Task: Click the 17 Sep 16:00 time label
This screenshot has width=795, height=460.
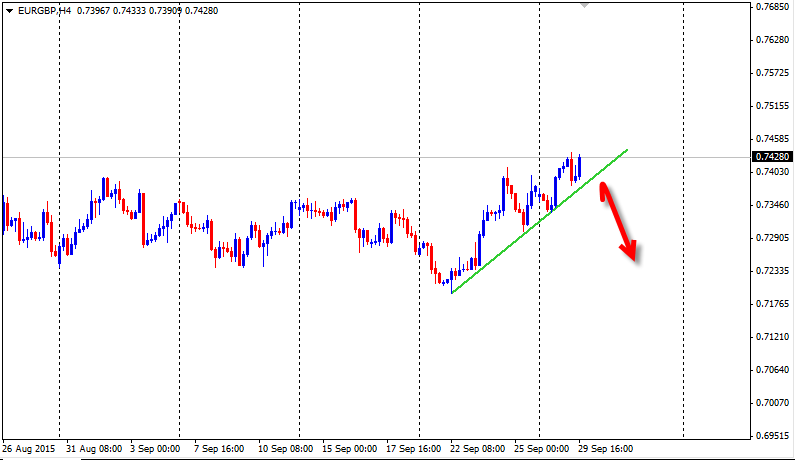Action: [x=414, y=449]
